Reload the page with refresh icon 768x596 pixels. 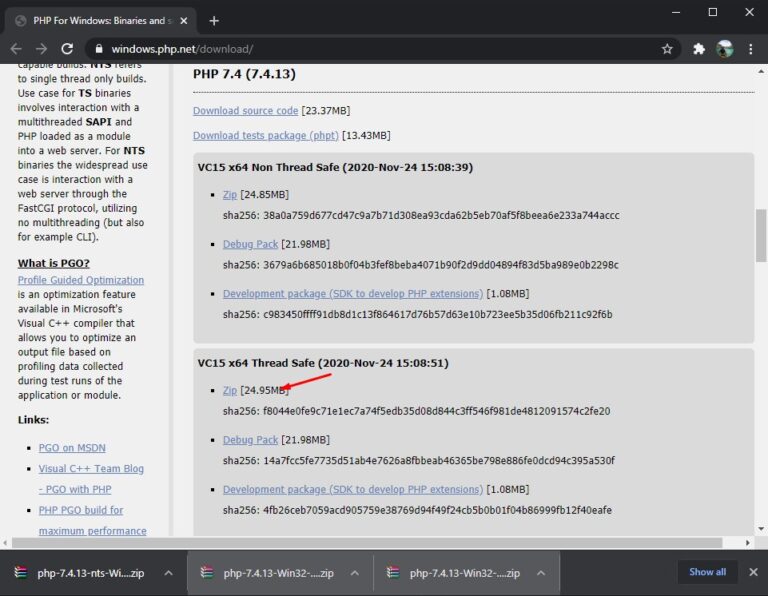point(67,49)
